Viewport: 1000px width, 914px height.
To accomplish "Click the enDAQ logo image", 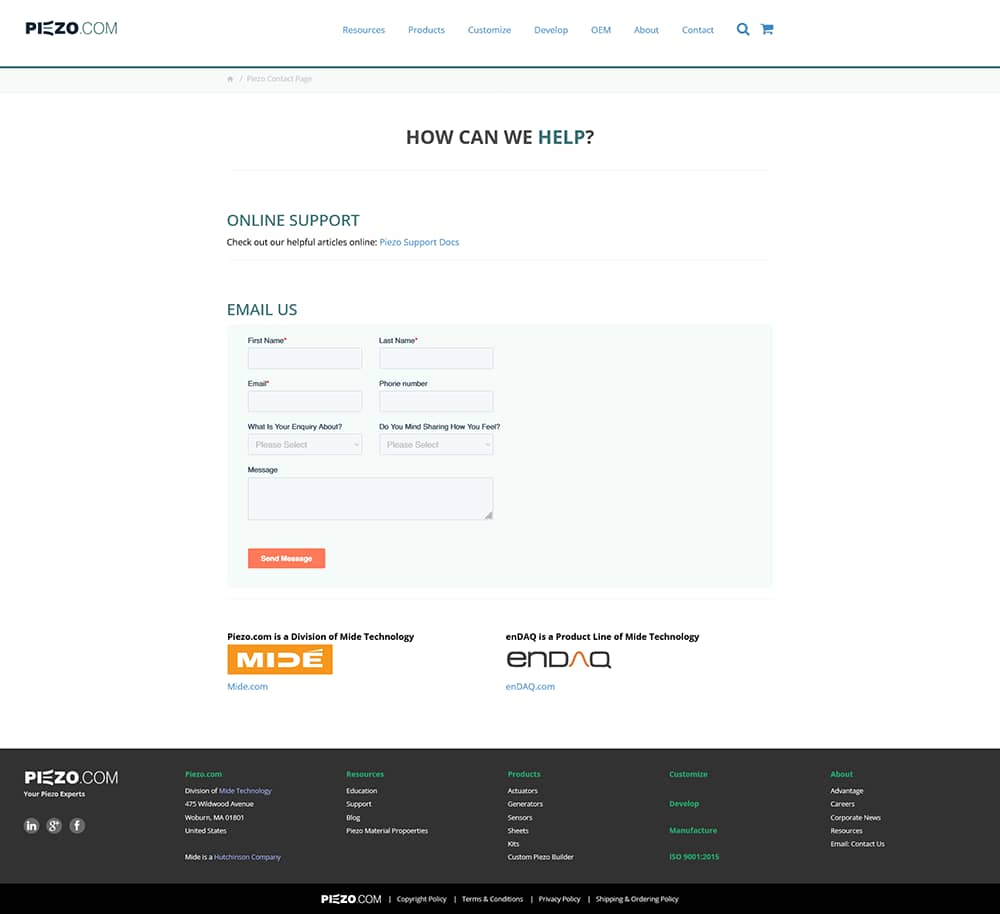I will 559,660.
